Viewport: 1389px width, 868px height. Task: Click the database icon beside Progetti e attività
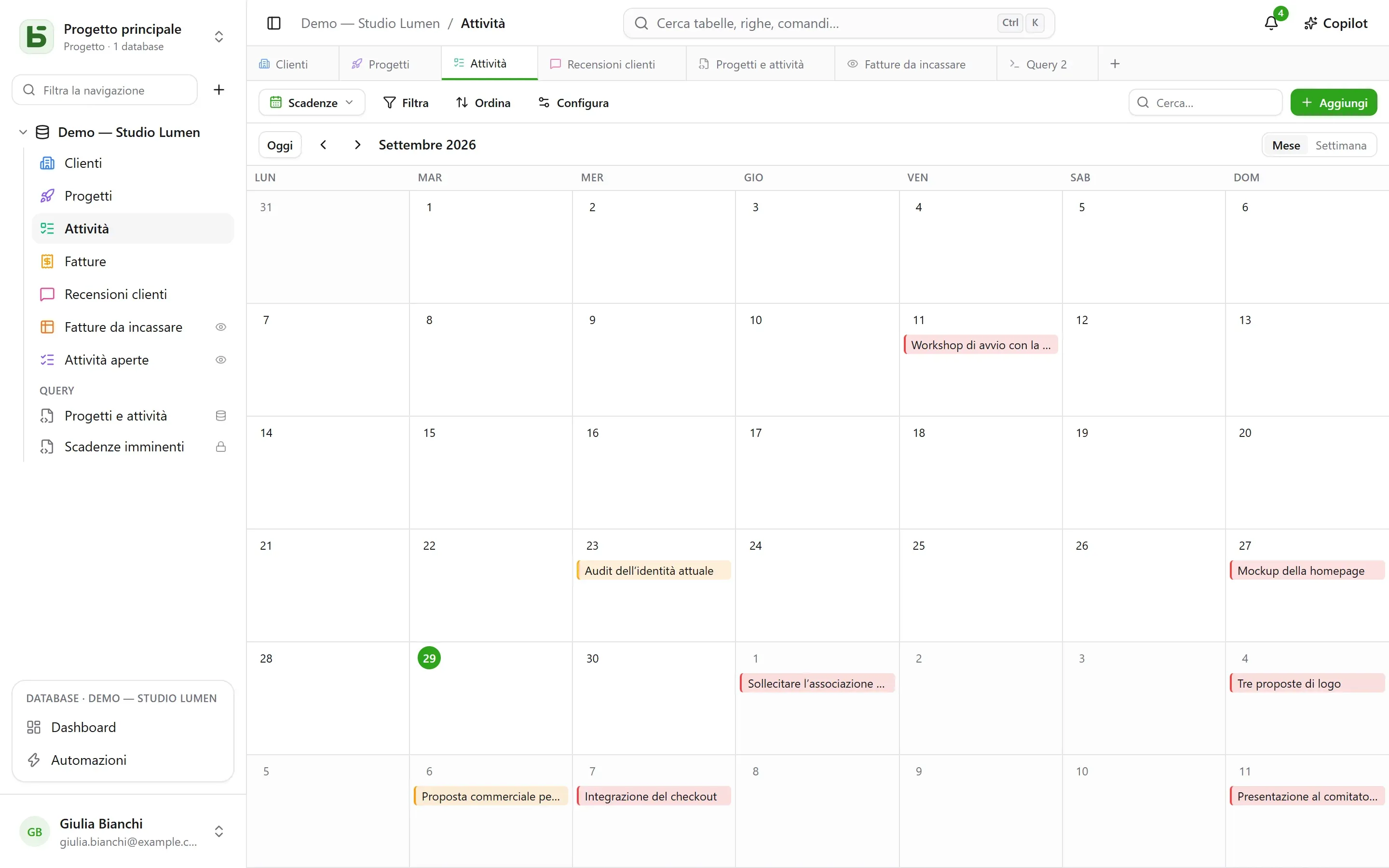[220, 416]
